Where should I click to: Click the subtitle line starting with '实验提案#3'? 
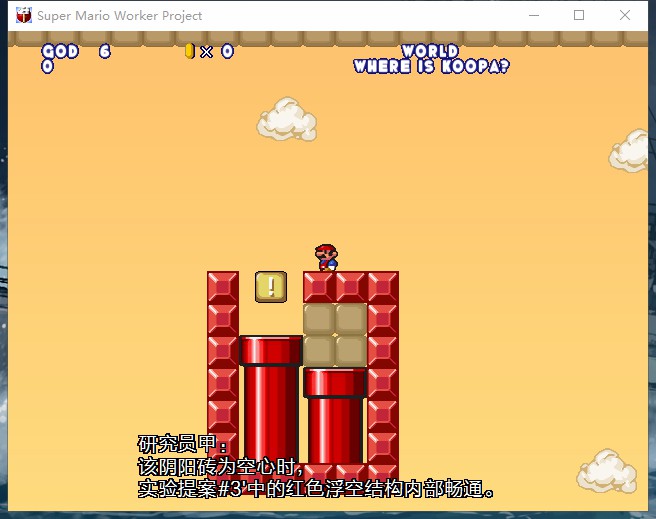click(316, 488)
